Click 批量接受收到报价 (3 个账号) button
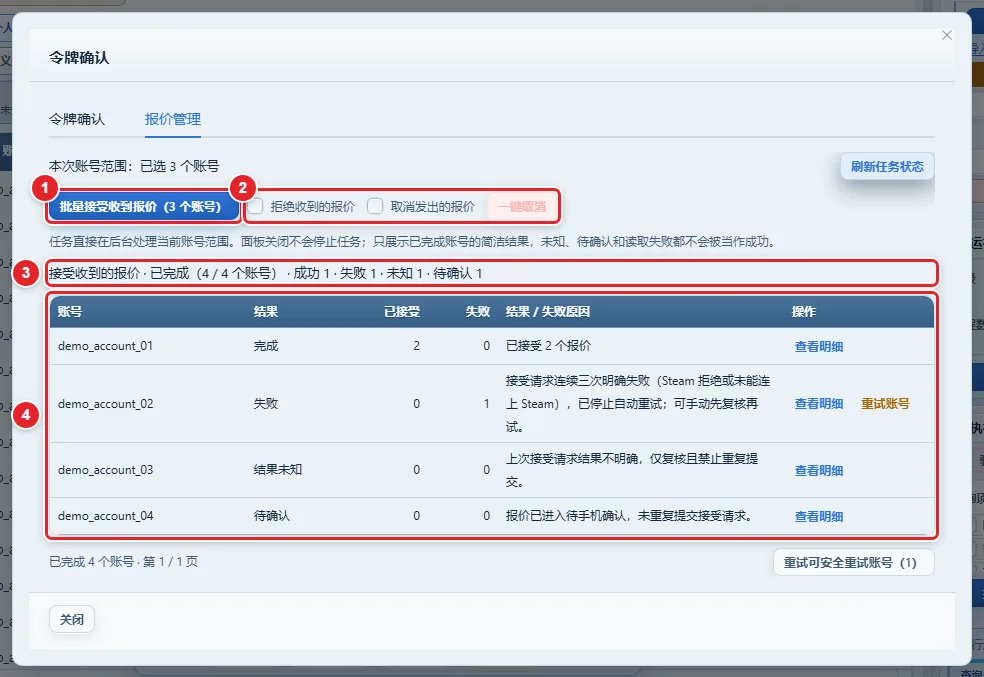 pyautogui.click(x=143, y=206)
